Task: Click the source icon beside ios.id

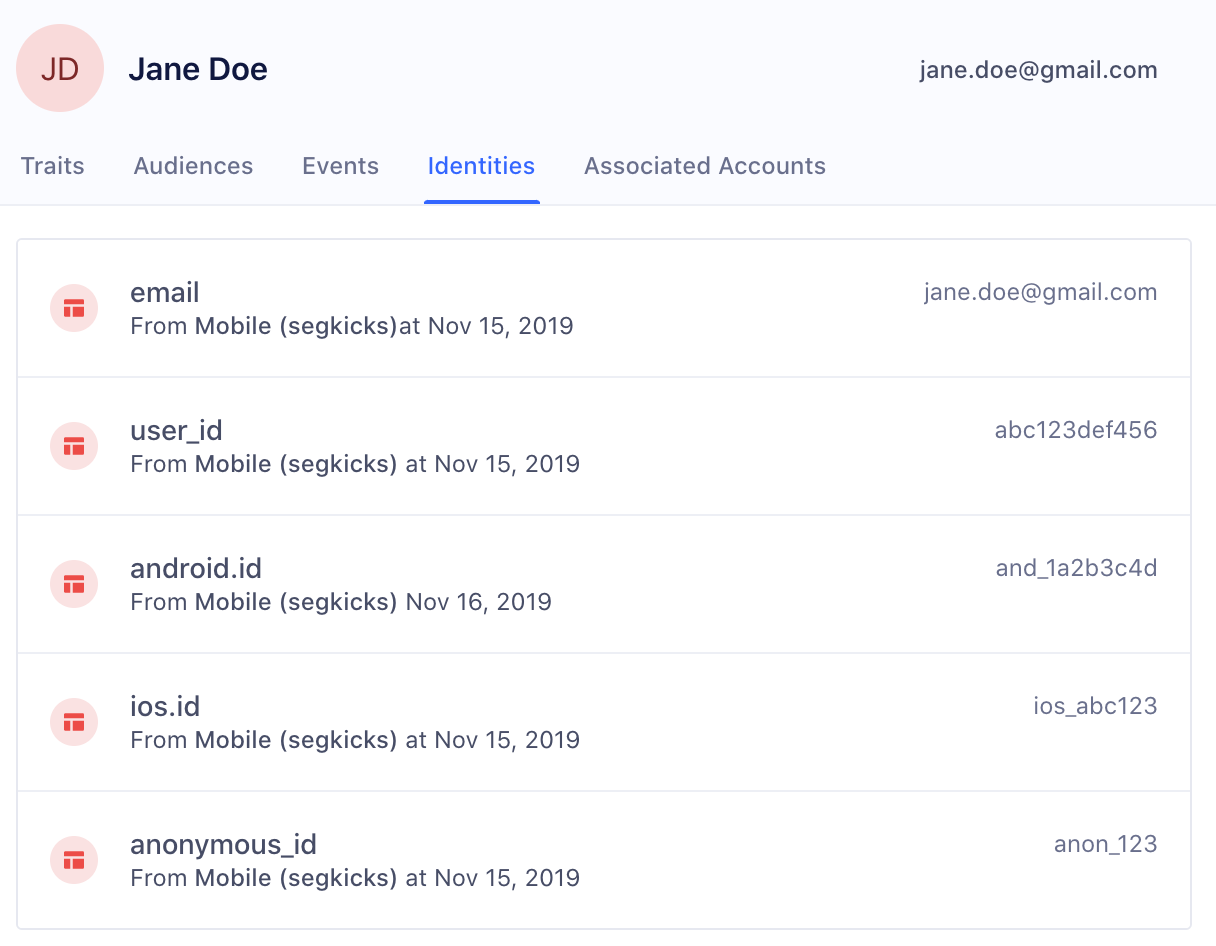Action: 74,722
